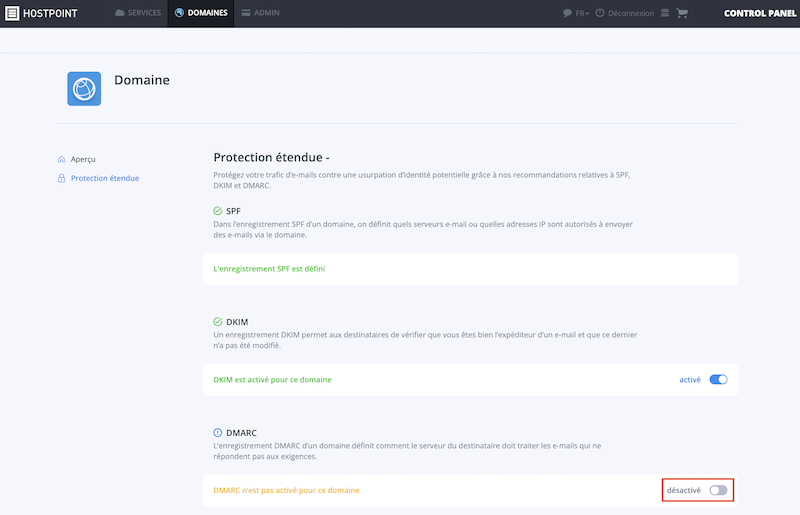Click the 'activé' label next to DKIM toggle
This screenshot has height=515, width=800.
tap(690, 379)
